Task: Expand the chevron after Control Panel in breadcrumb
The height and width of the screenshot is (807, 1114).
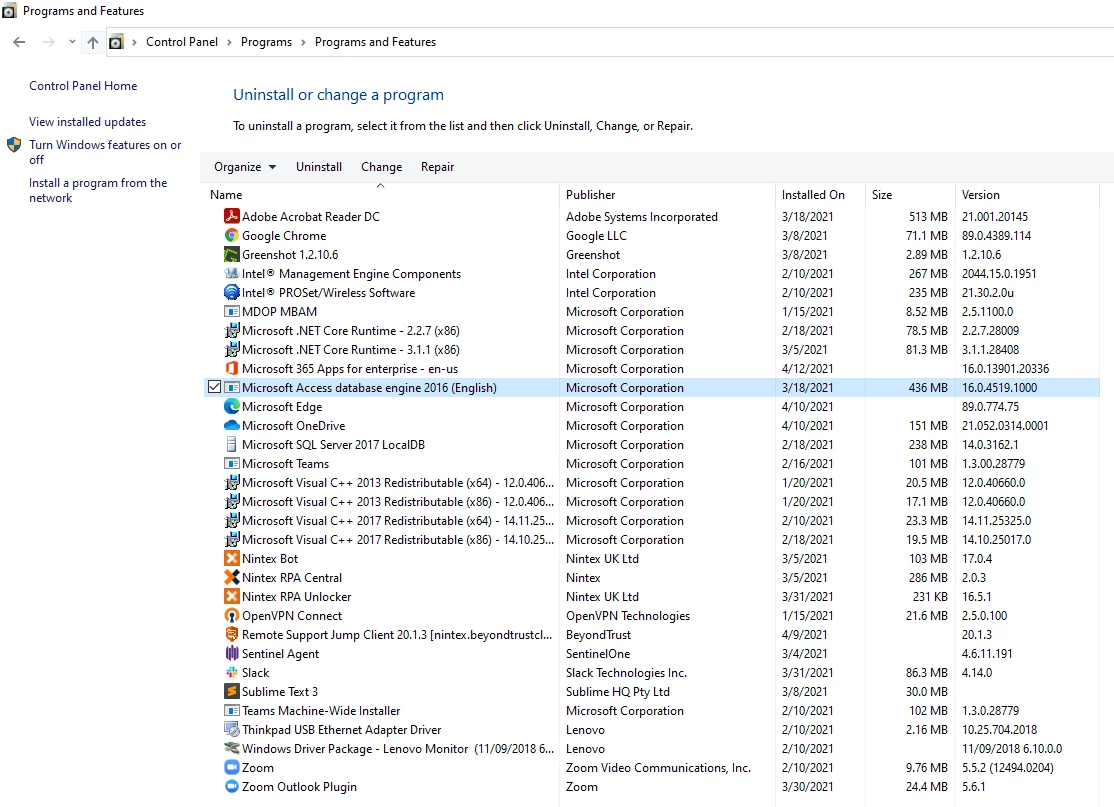Action: [x=229, y=43]
